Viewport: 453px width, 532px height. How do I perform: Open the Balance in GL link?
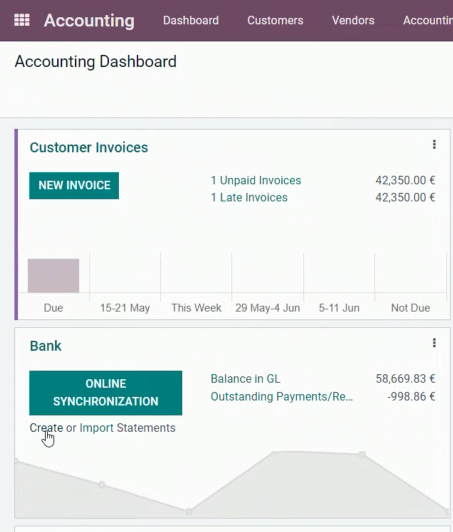pos(245,379)
